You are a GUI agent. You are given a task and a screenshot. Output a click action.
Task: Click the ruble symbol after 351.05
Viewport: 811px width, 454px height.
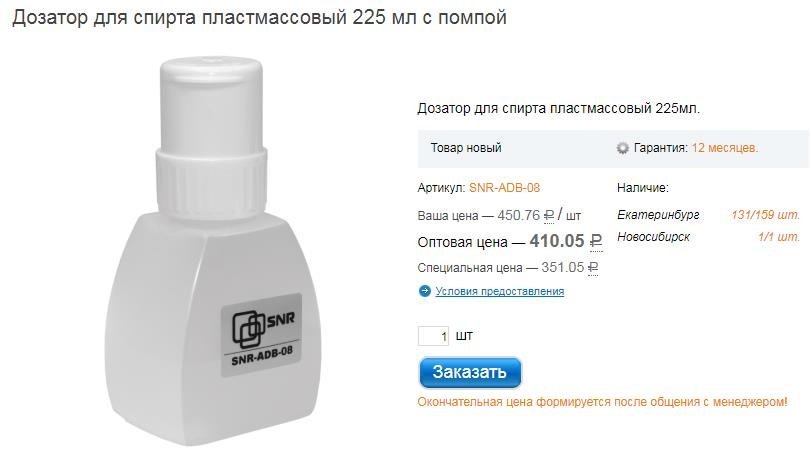[x=593, y=267]
